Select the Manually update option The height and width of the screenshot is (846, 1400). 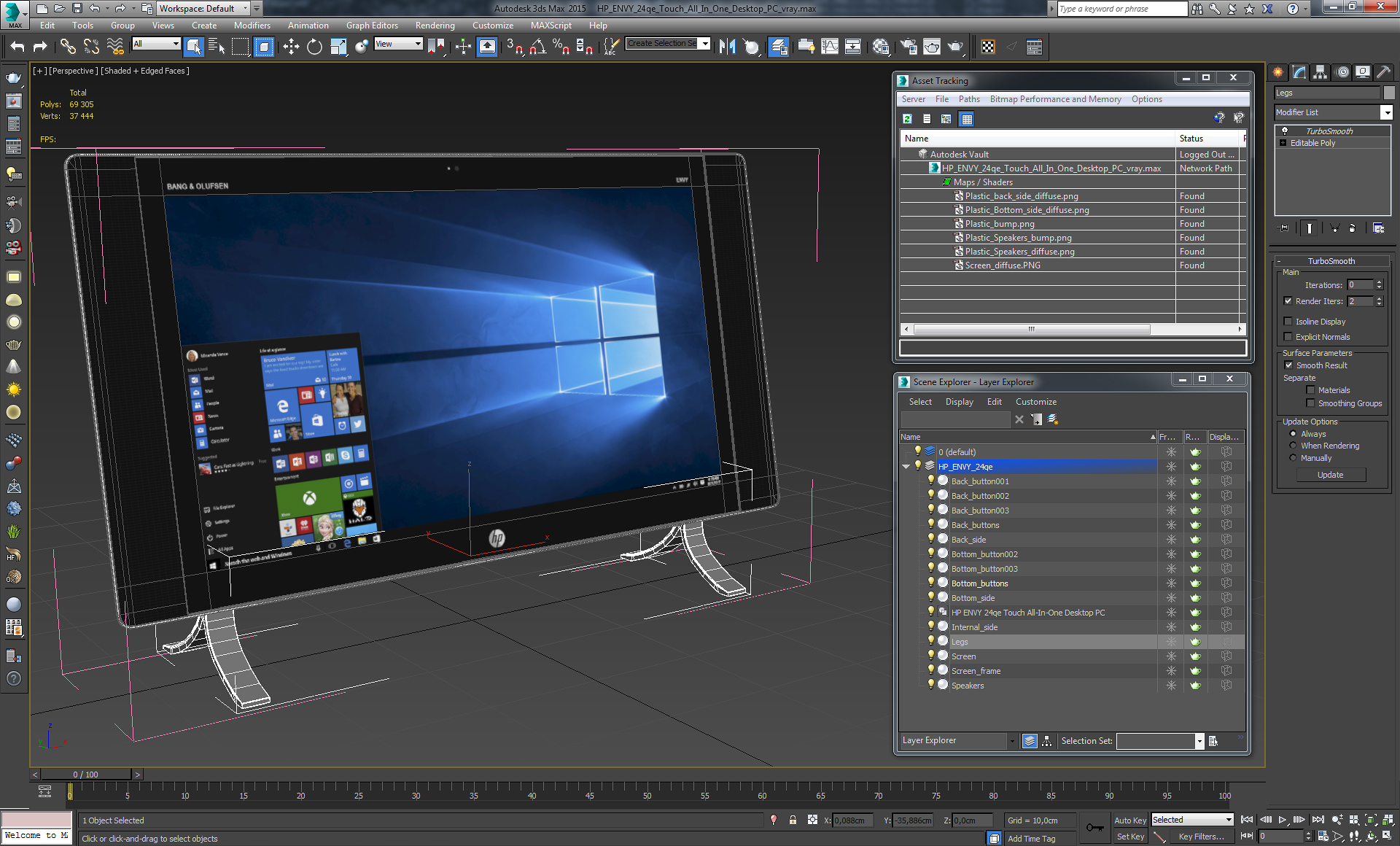pyautogui.click(x=1293, y=457)
